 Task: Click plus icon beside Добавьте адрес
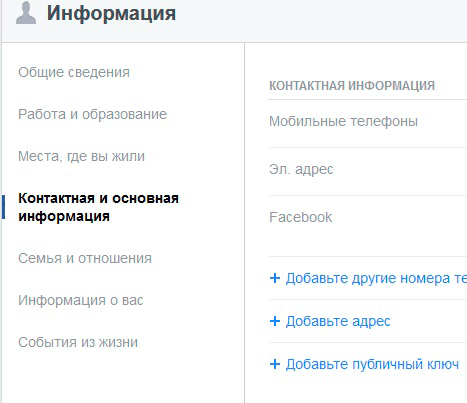tap(275, 321)
